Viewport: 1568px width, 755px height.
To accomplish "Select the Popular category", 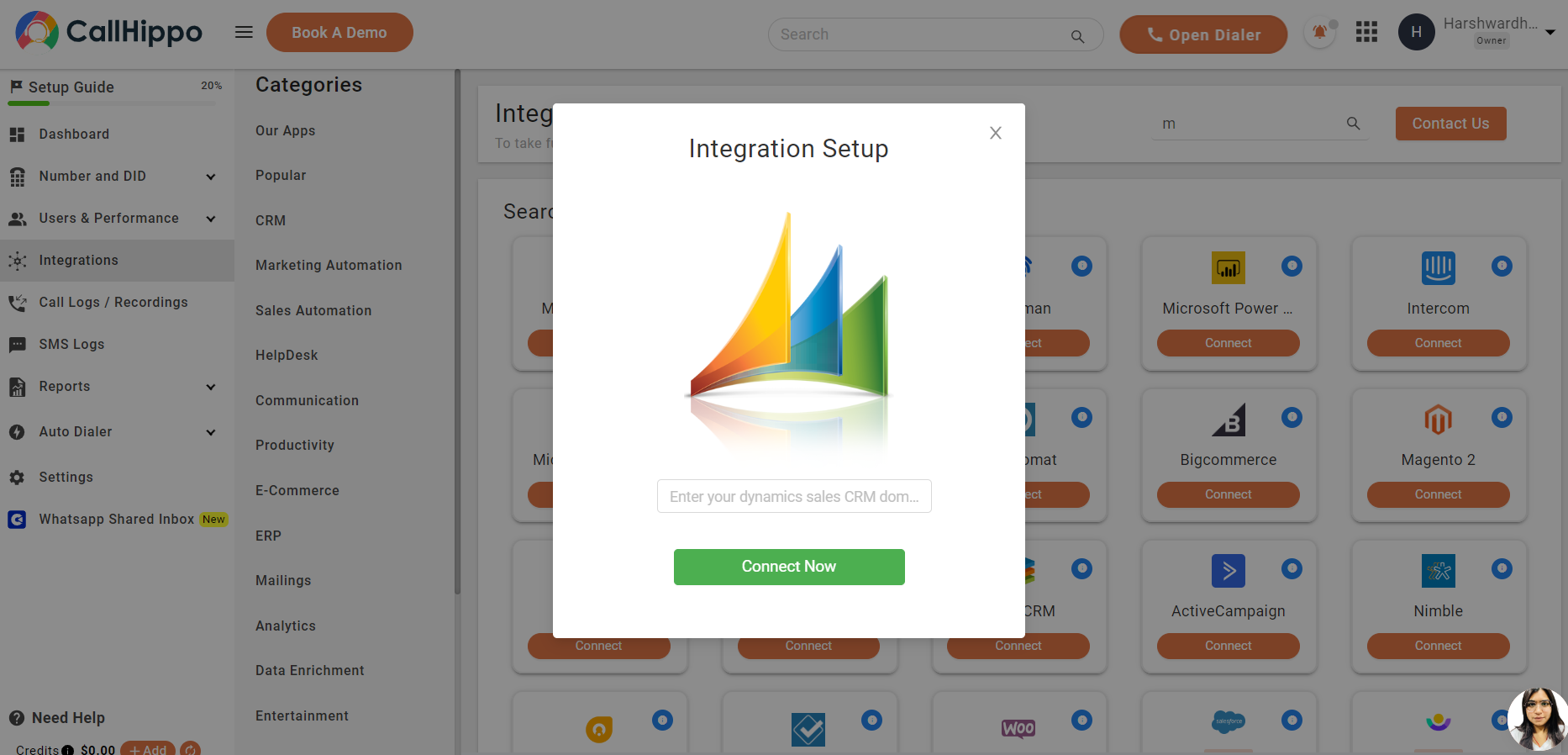I will click(x=281, y=175).
